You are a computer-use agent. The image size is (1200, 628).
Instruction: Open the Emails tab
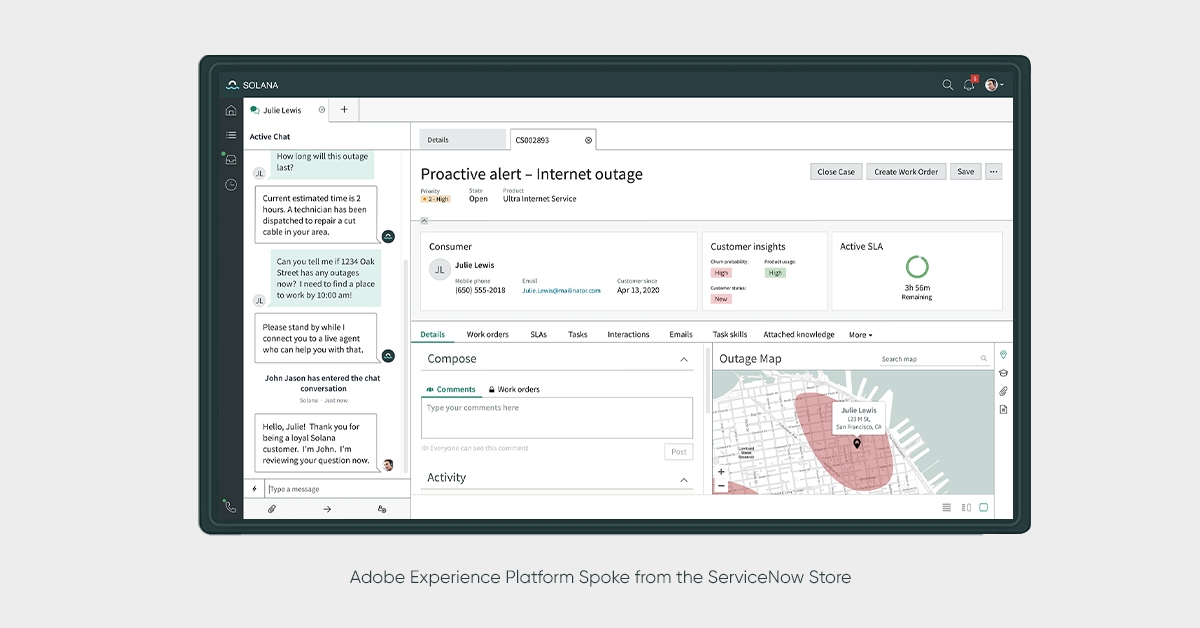681,334
